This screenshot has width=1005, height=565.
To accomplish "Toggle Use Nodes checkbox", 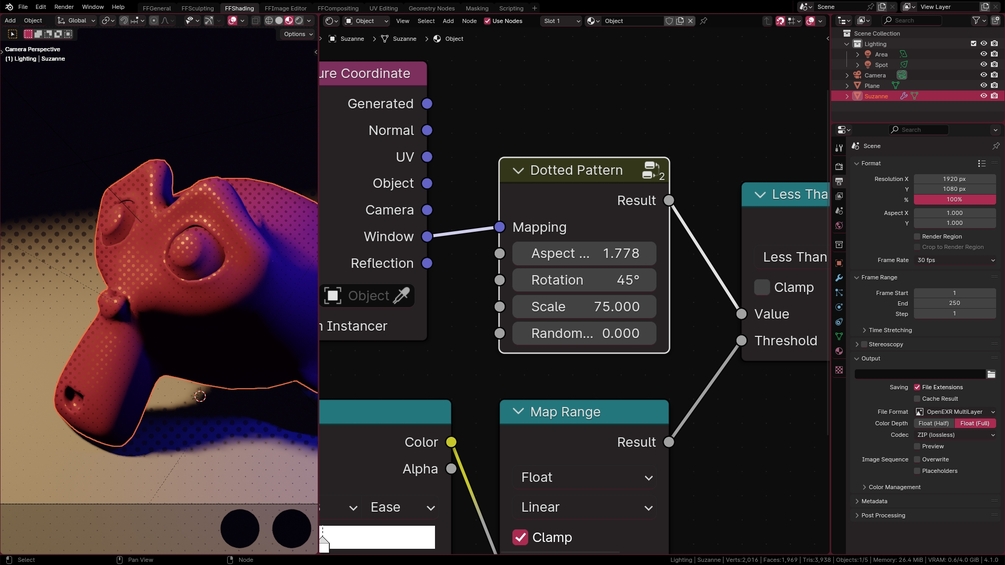I will pos(487,21).
